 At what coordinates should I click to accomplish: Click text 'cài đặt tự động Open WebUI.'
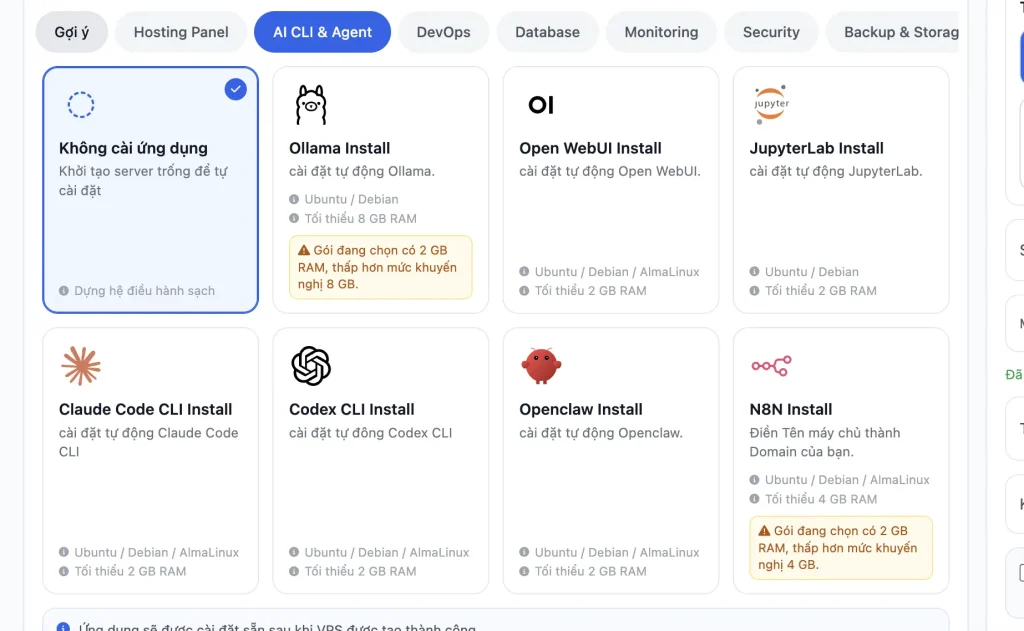[x=610, y=172]
